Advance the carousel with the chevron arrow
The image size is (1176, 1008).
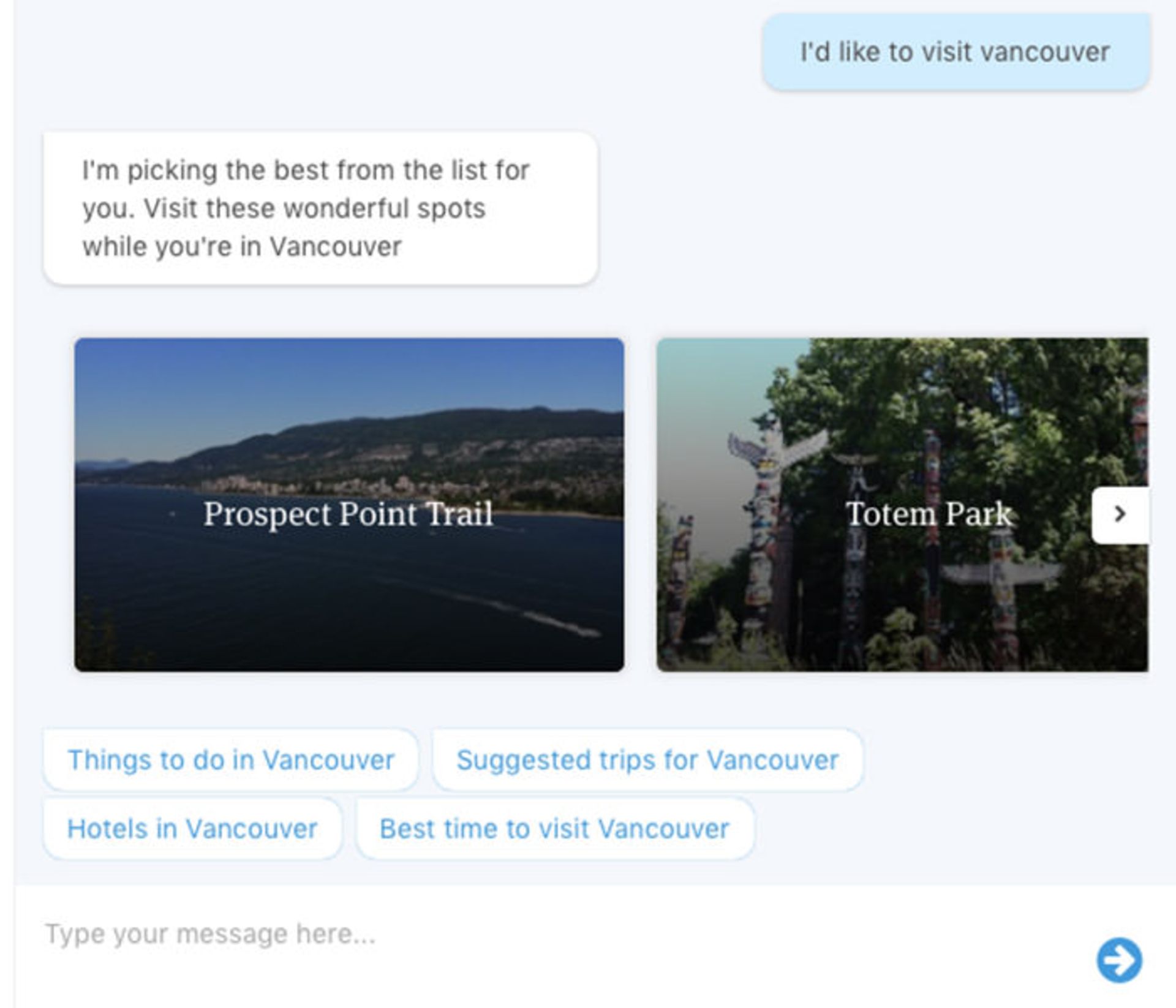(x=1120, y=514)
